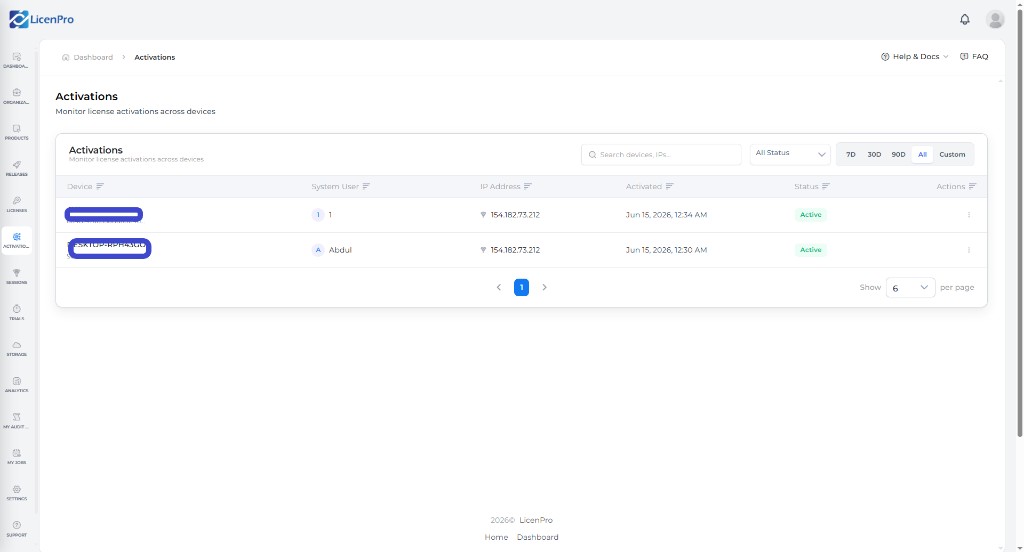1024x552 pixels.
Task: Focus the Search devices, IPs field
Action: pos(661,155)
